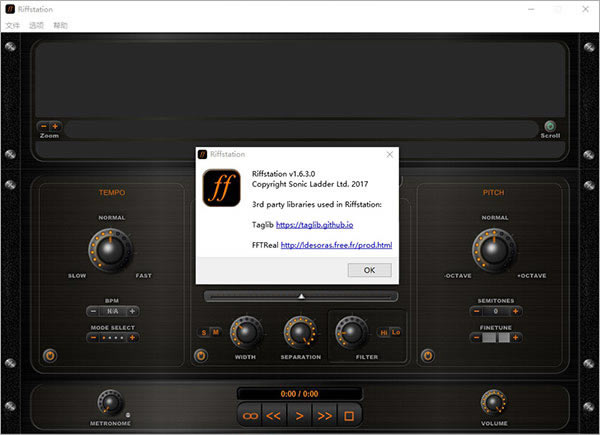
Task: Start playback with the play button
Action: 299,415
